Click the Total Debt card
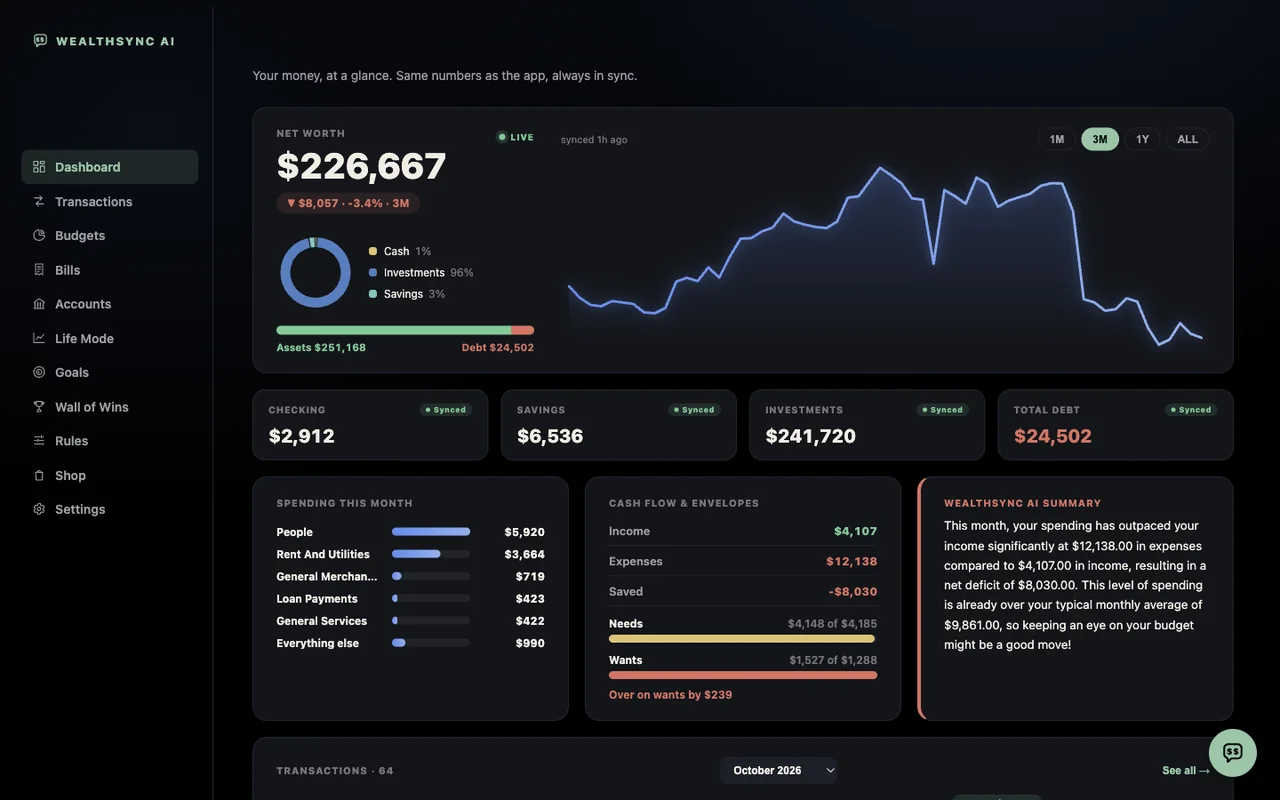1280x800 pixels. pyautogui.click(x=1115, y=425)
